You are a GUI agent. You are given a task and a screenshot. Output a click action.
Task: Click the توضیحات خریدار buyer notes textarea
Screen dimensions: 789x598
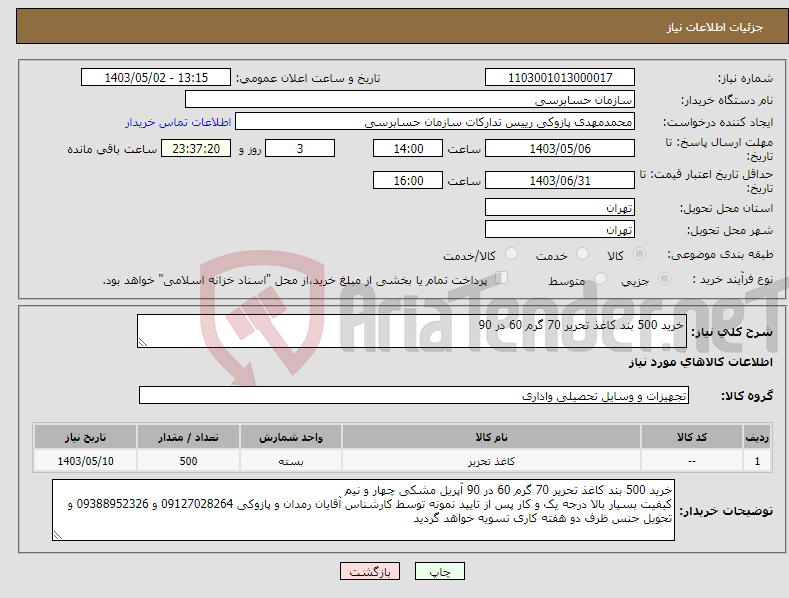(x=363, y=510)
